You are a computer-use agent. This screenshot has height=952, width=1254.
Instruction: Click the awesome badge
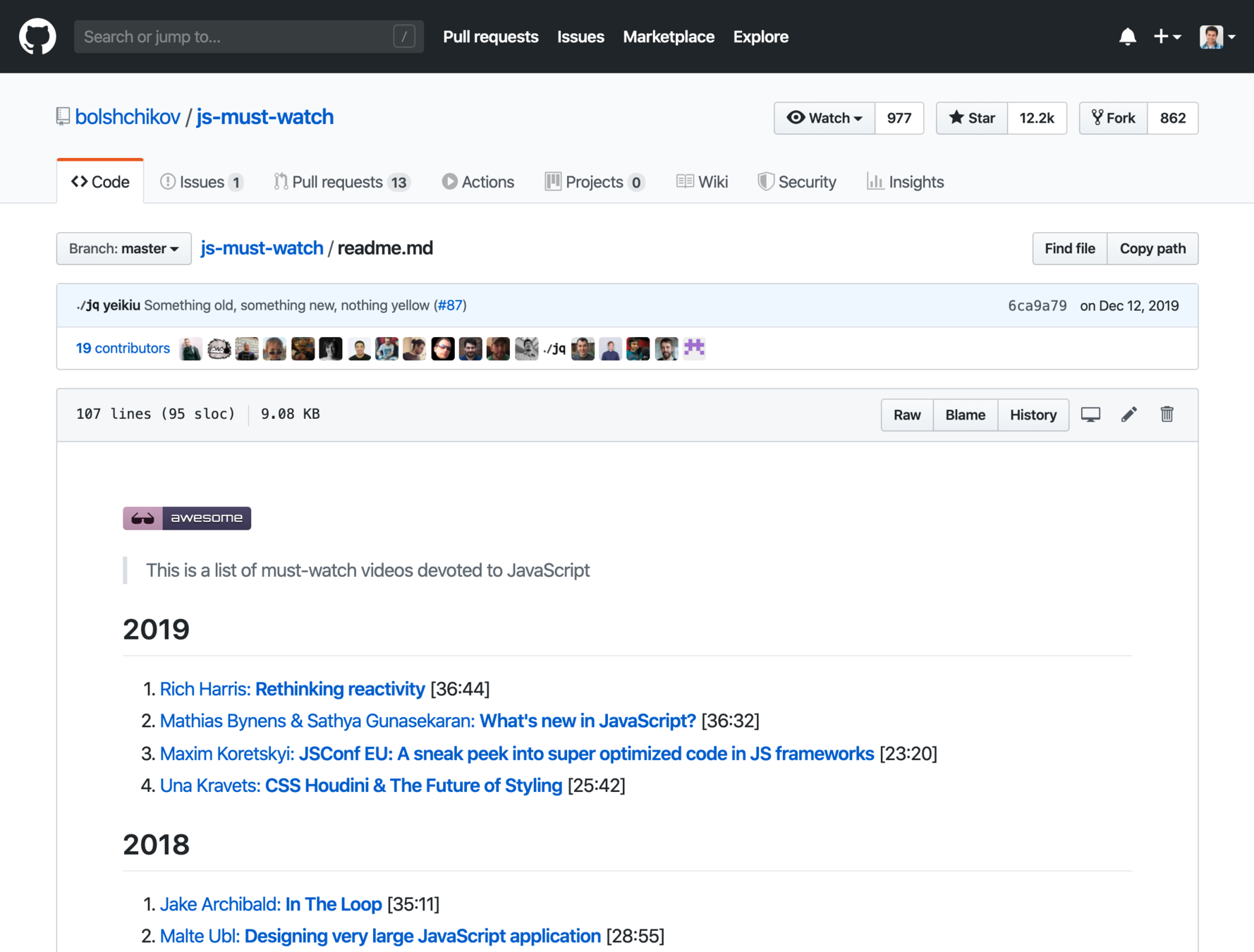coord(187,518)
